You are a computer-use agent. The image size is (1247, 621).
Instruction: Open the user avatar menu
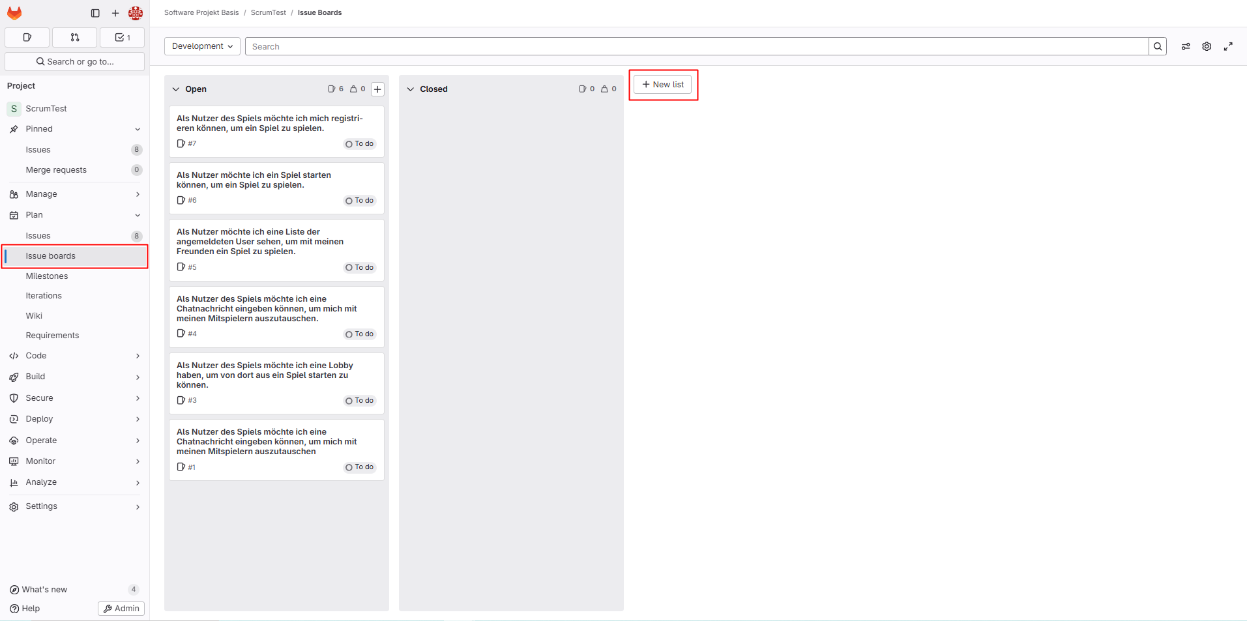pos(136,13)
